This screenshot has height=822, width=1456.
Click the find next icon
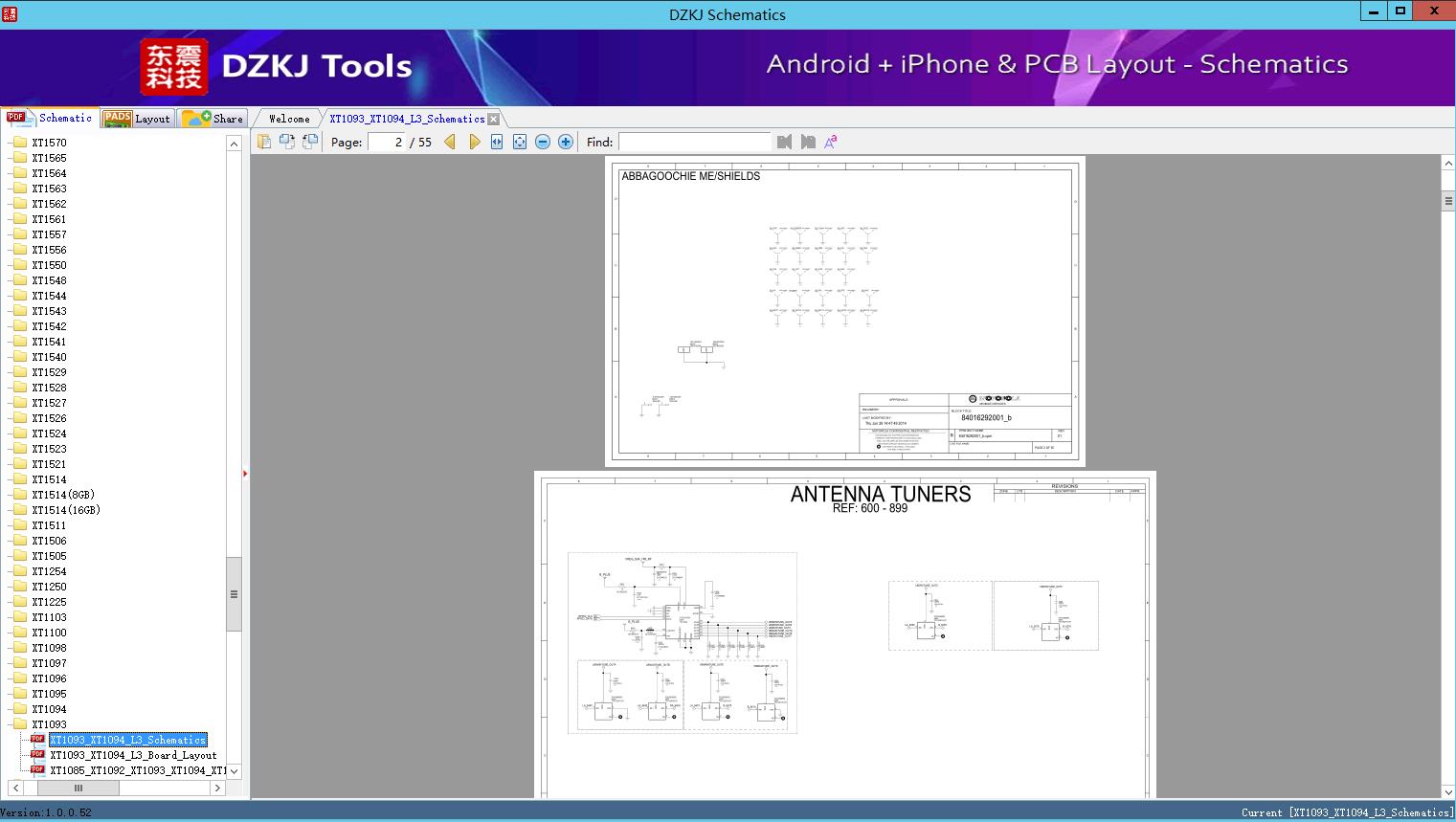(x=808, y=142)
